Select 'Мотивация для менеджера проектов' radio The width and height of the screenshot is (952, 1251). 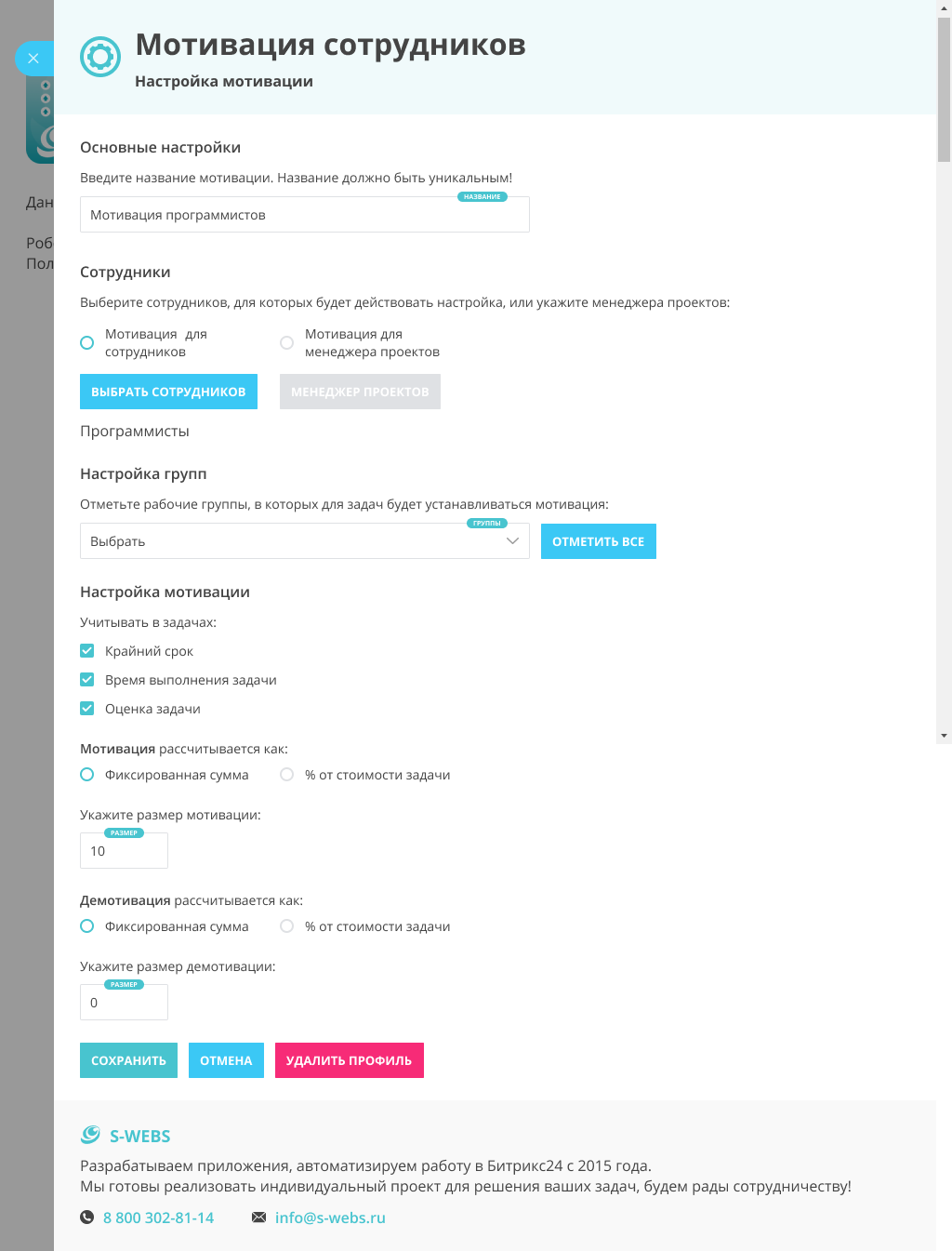pyautogui.click(x=287, y=342)
